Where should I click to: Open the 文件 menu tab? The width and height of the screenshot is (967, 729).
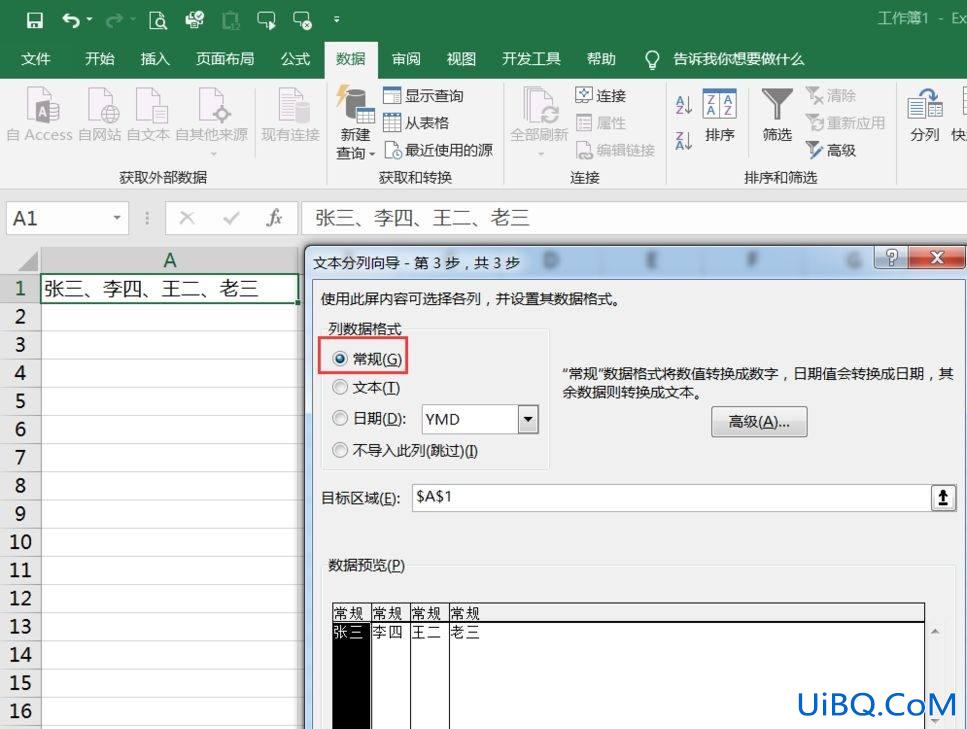35,59
